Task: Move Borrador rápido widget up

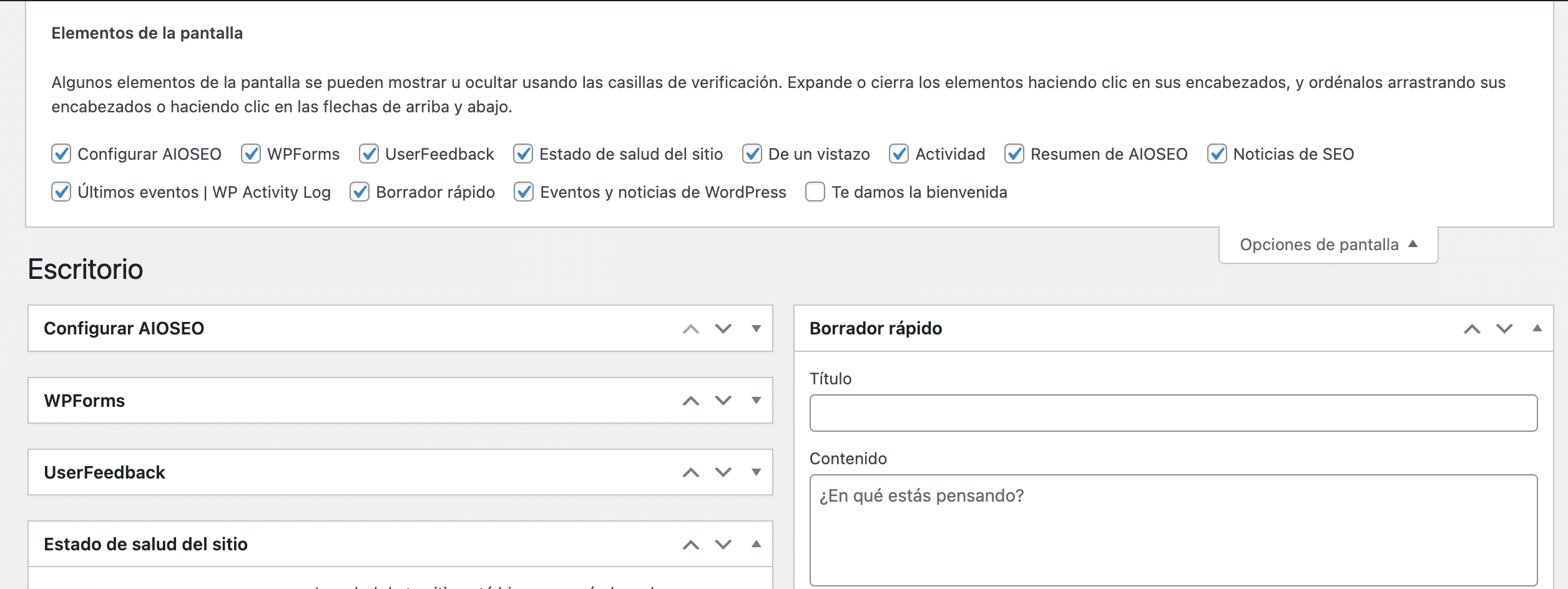Action: click(1472, 329)
